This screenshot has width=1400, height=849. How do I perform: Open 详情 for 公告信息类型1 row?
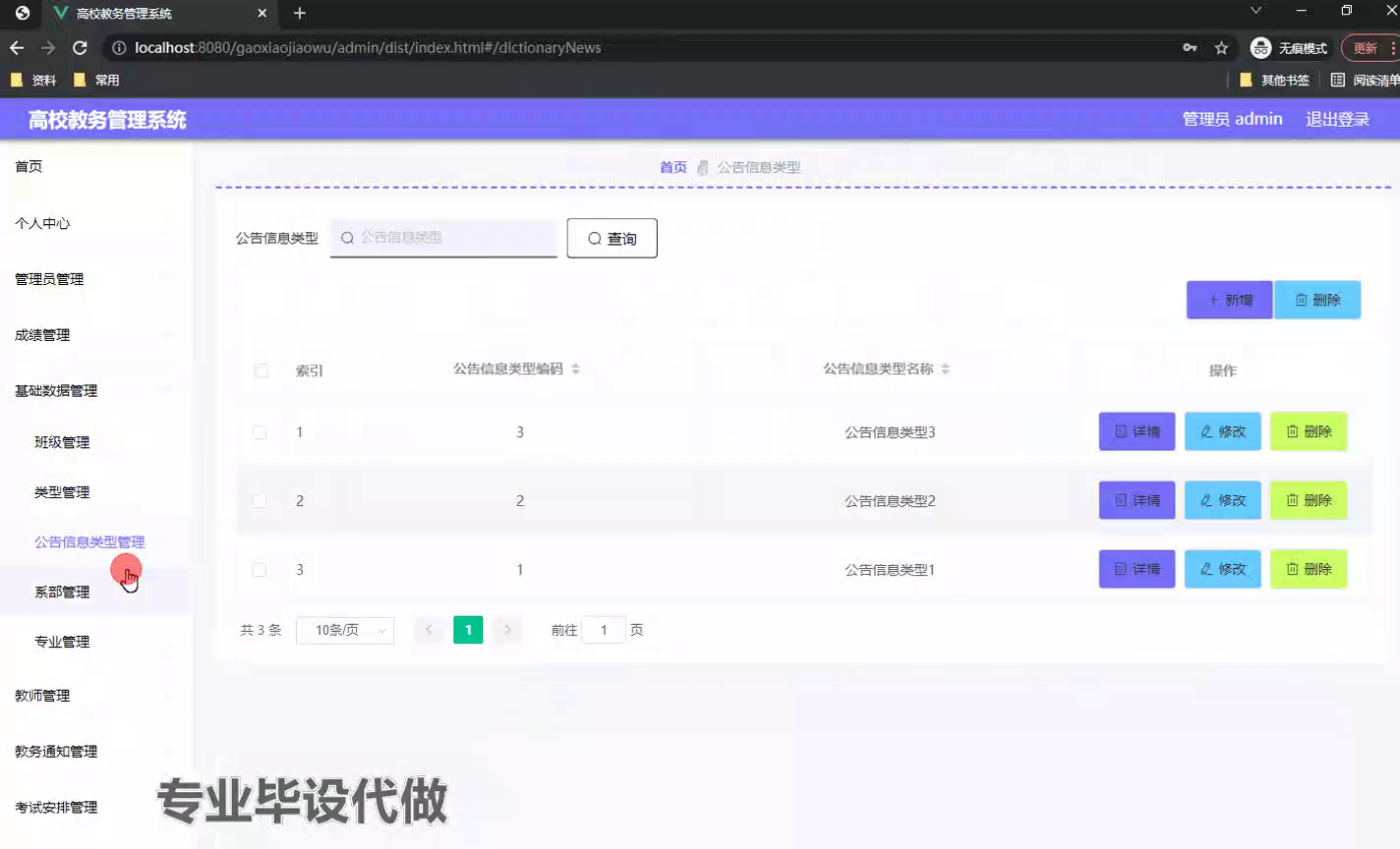[x=1137, y=569]
